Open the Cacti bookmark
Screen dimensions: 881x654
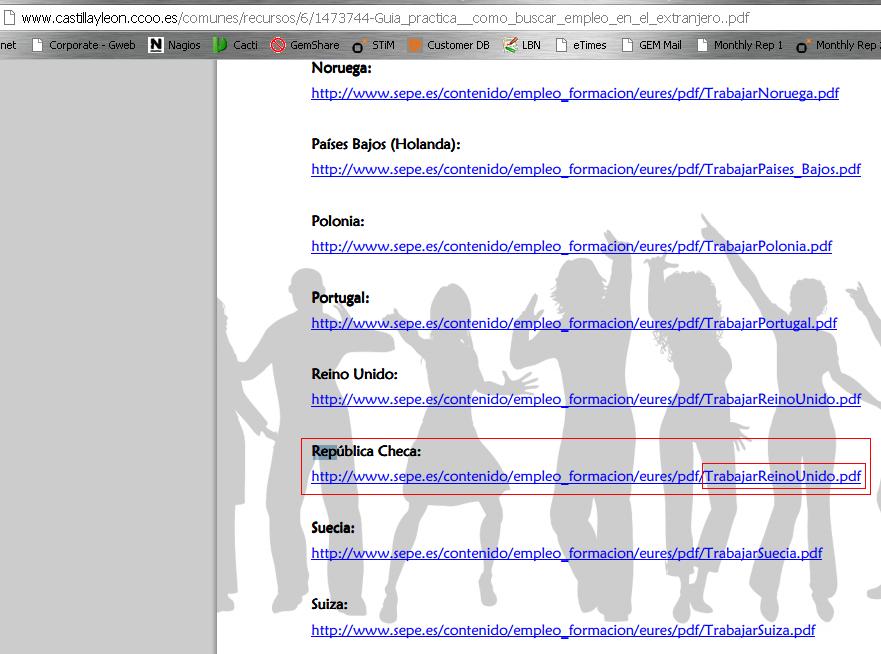(x=235, y=45)
